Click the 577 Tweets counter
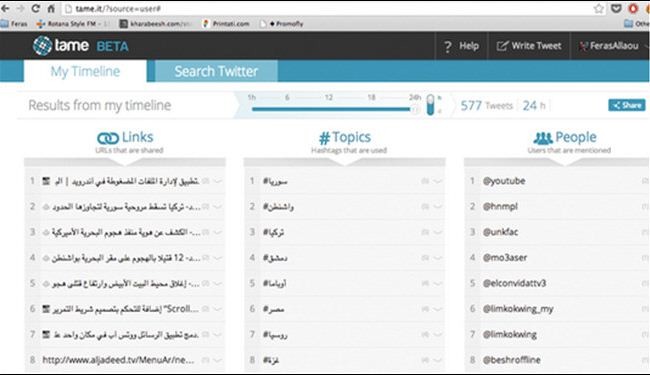 tap(487, 106)
